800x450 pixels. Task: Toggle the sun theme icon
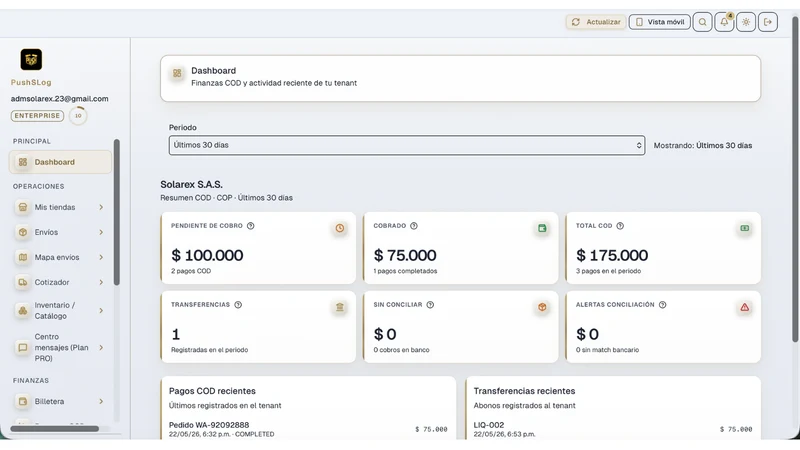coord(746,22)
